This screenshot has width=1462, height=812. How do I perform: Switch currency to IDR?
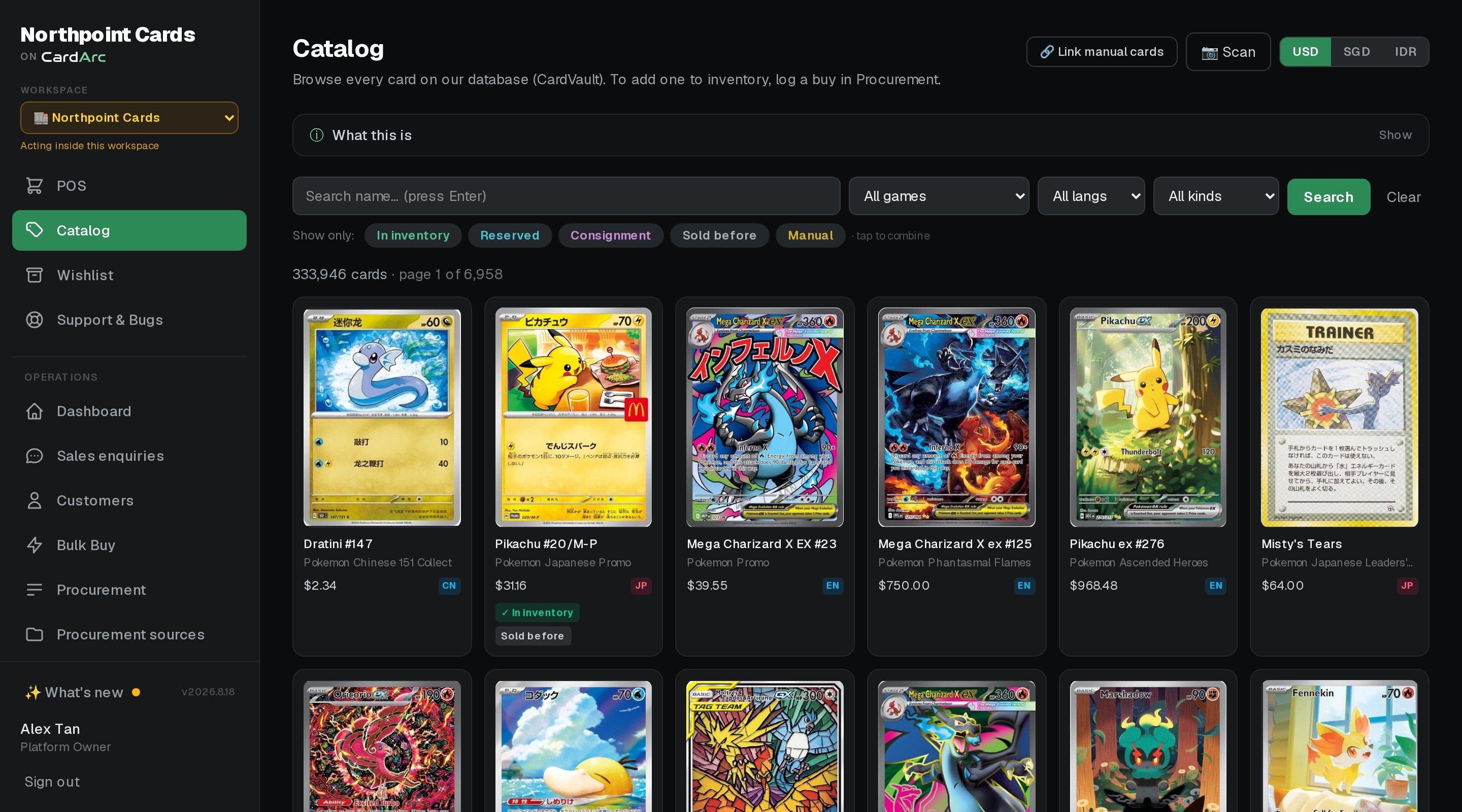(1405, 52)
